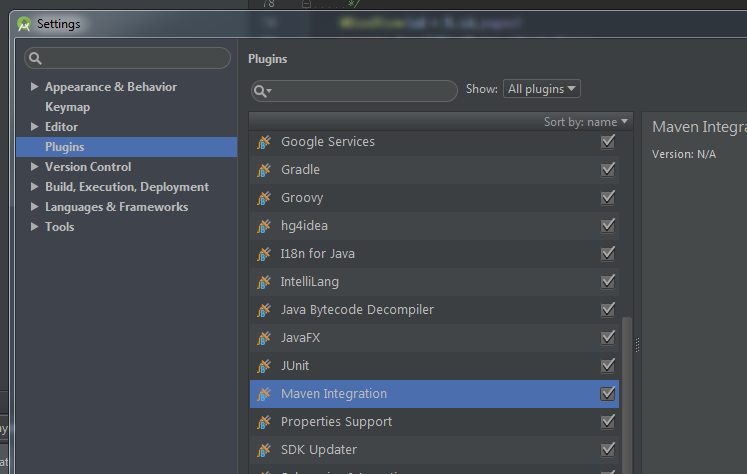
Task: Click the splitter handle beside plugin list
Action: tap(637, 344)
